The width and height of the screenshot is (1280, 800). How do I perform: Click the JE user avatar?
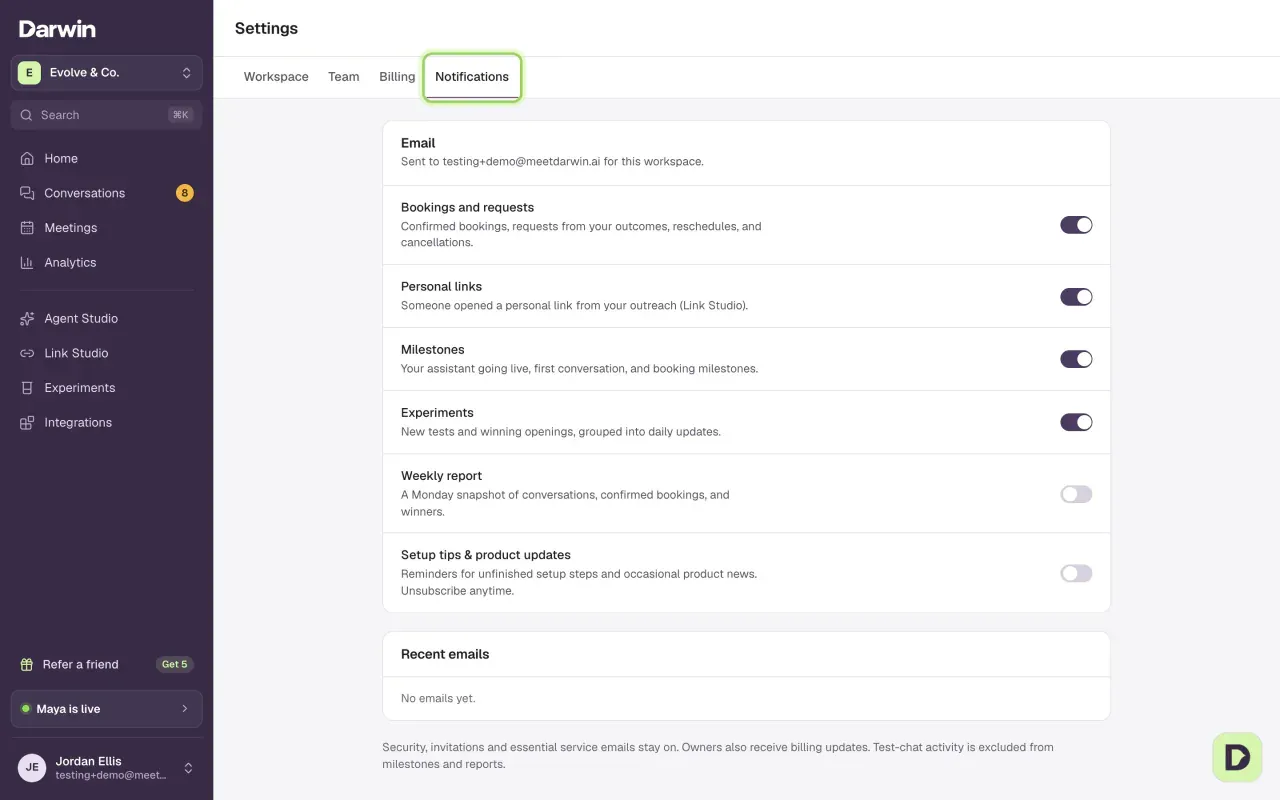[x=32, y=768]
